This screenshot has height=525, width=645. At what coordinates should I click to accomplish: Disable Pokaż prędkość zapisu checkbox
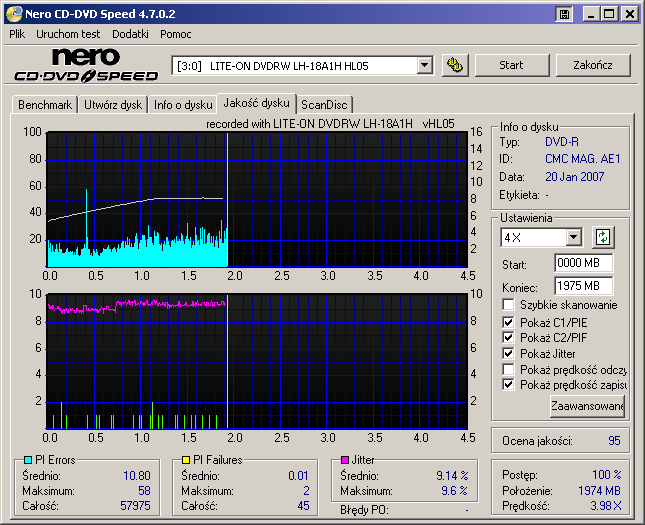point(508,385)
